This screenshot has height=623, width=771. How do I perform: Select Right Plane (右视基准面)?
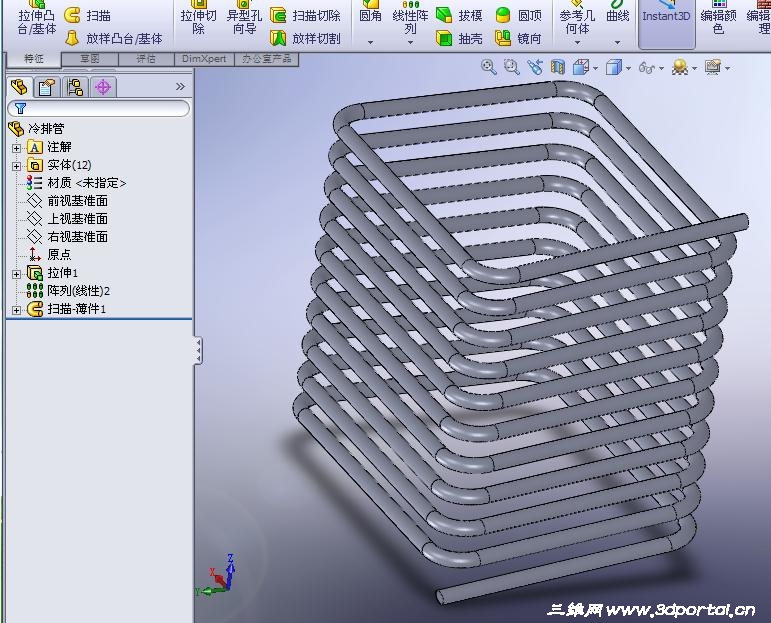tap(67, 237)
